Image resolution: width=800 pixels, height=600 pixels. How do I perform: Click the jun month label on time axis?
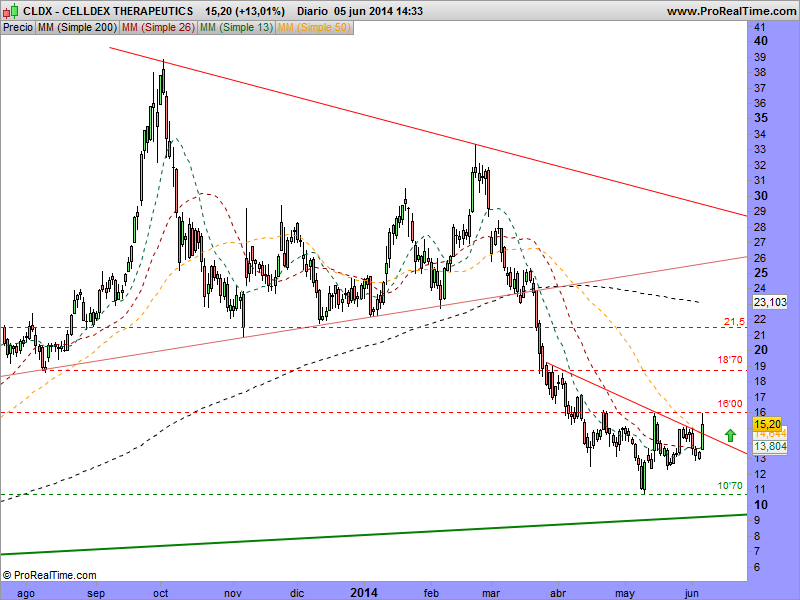click(x=691, y=593)
